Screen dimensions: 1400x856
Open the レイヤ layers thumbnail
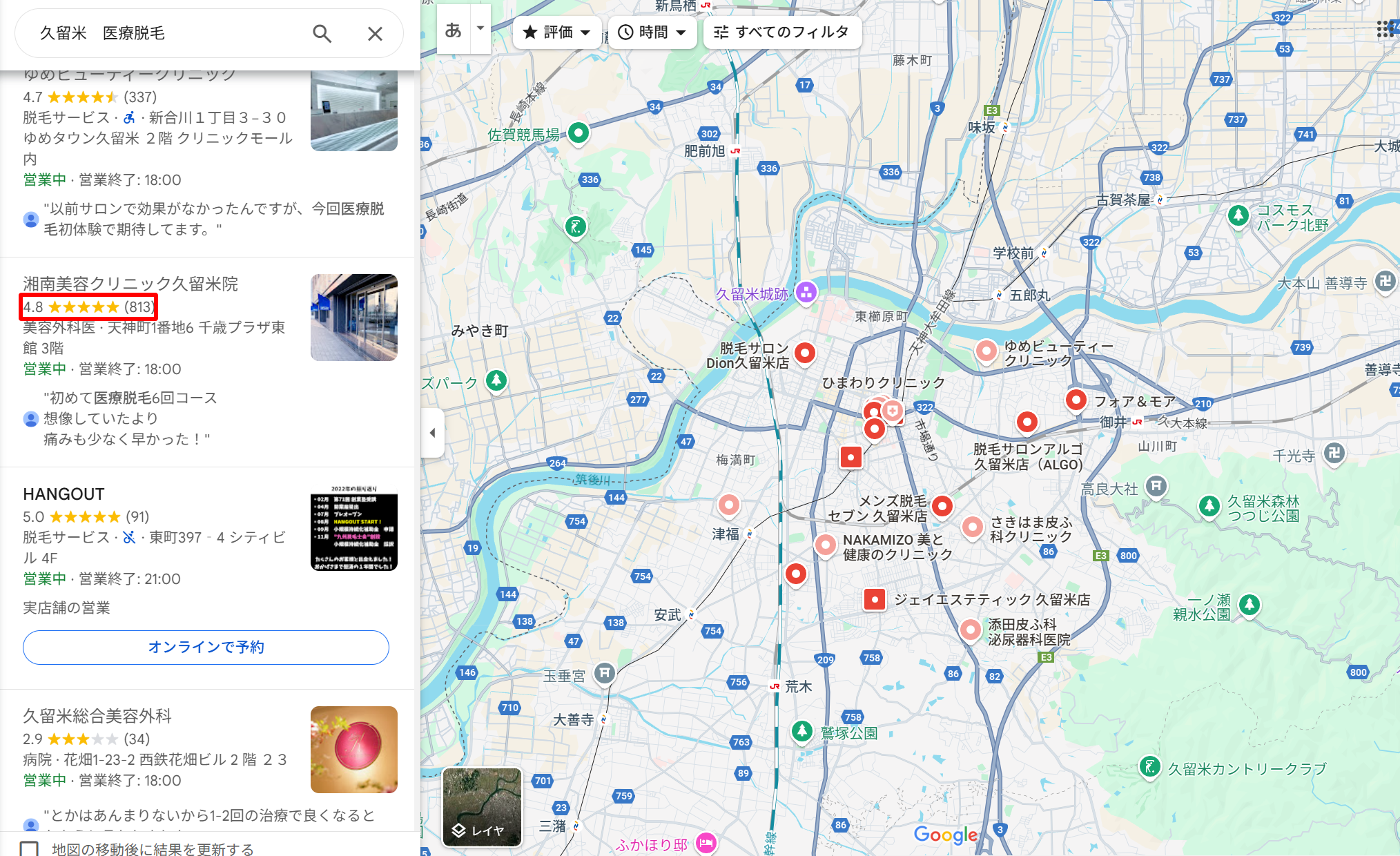482,807
